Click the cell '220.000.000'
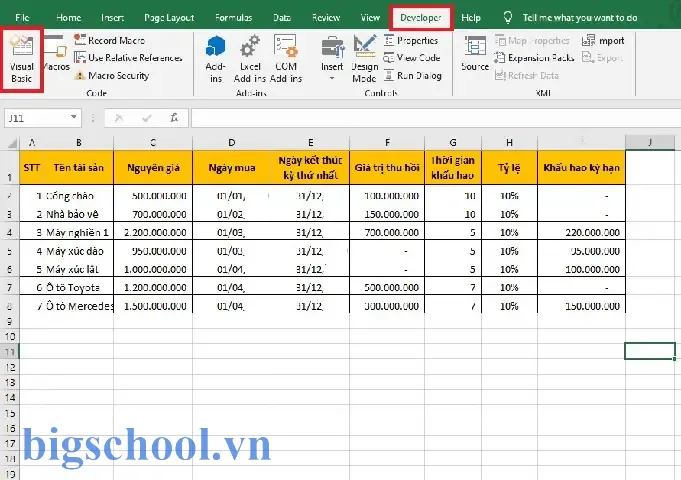 click(x=582, y=232)
